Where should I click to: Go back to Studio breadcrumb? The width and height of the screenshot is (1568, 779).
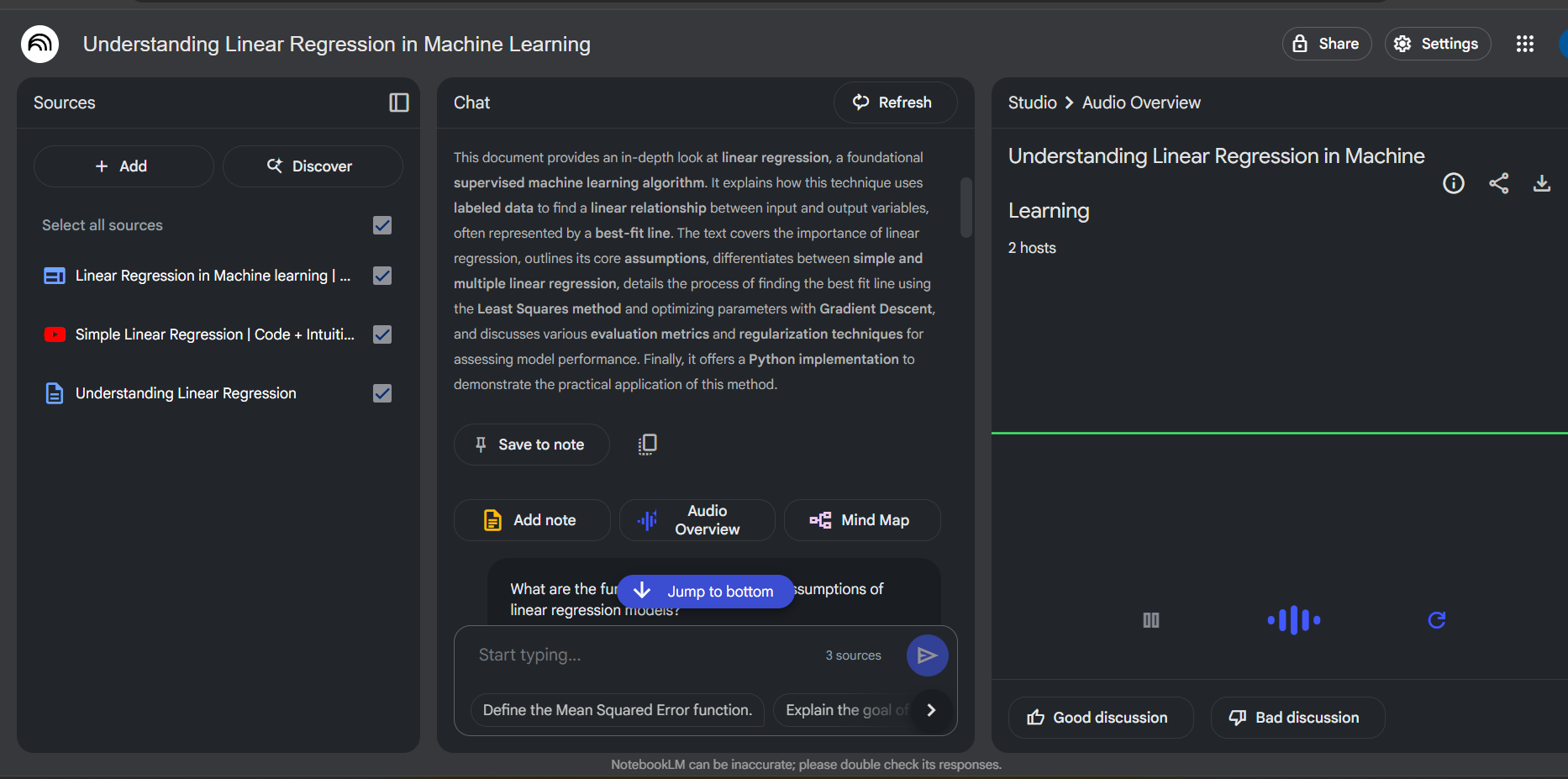1032,103
